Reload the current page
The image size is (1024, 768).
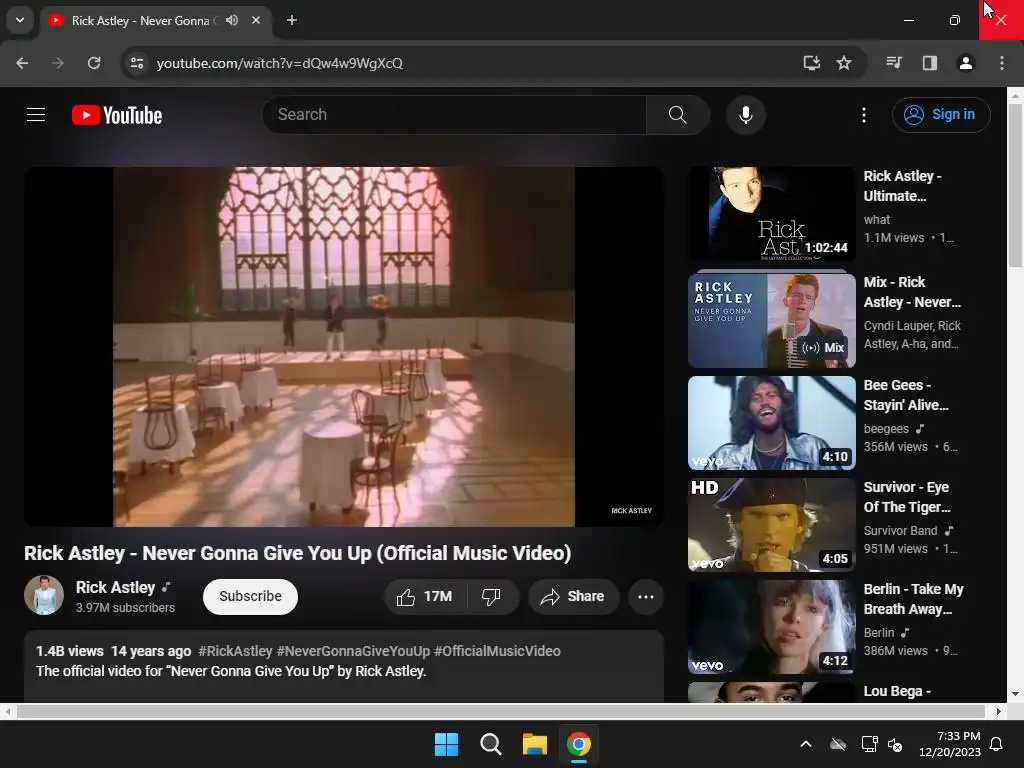click(x=94, y=63)
